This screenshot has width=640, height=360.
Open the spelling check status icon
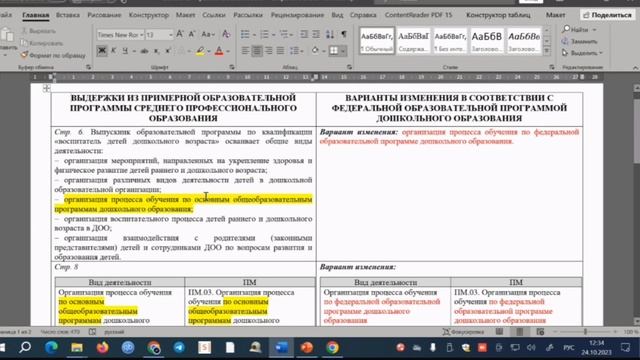point(93,332)
